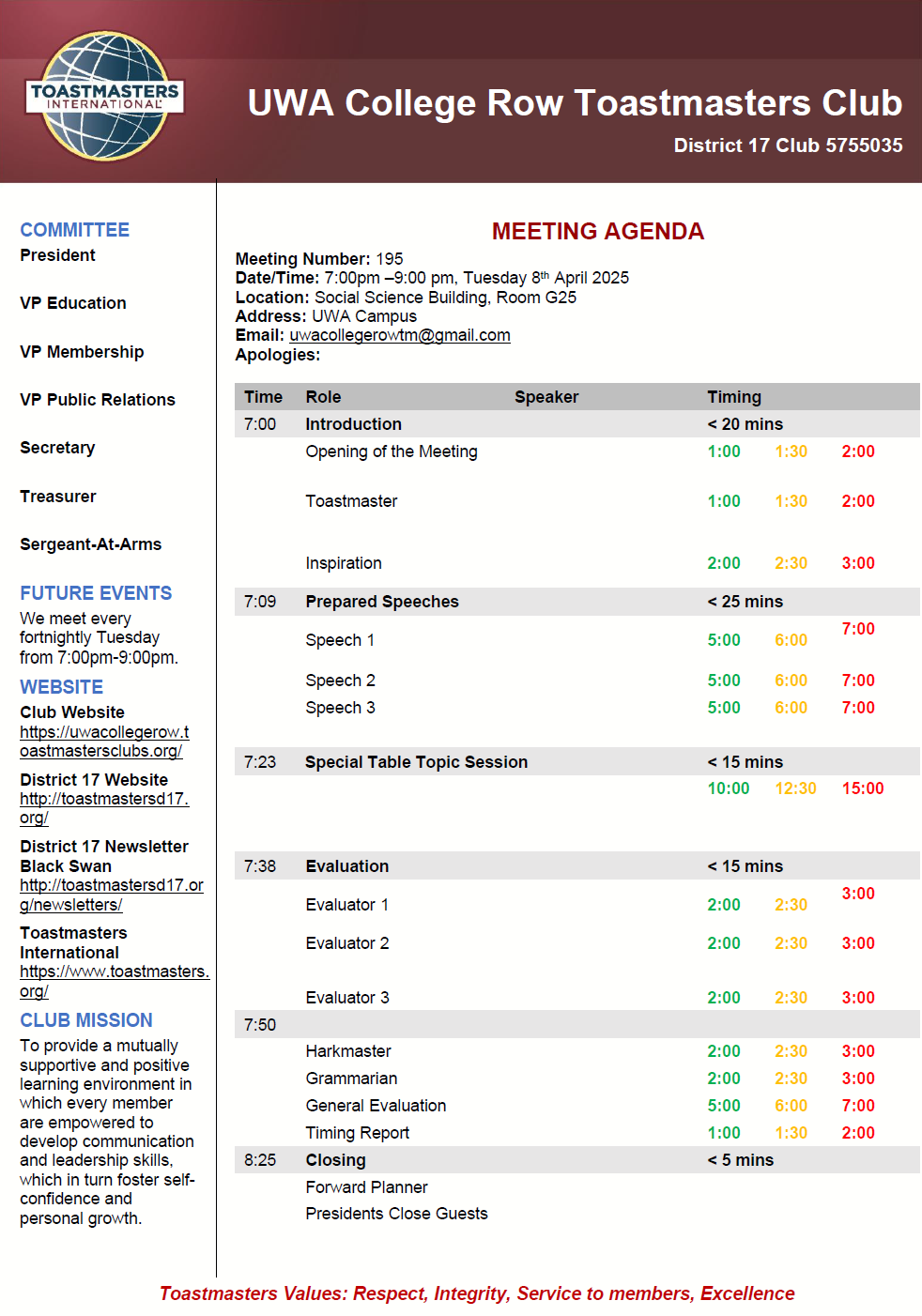Click the COMMITTEE sidebar heading
The image size is (922, 1316).
point(74,230)
